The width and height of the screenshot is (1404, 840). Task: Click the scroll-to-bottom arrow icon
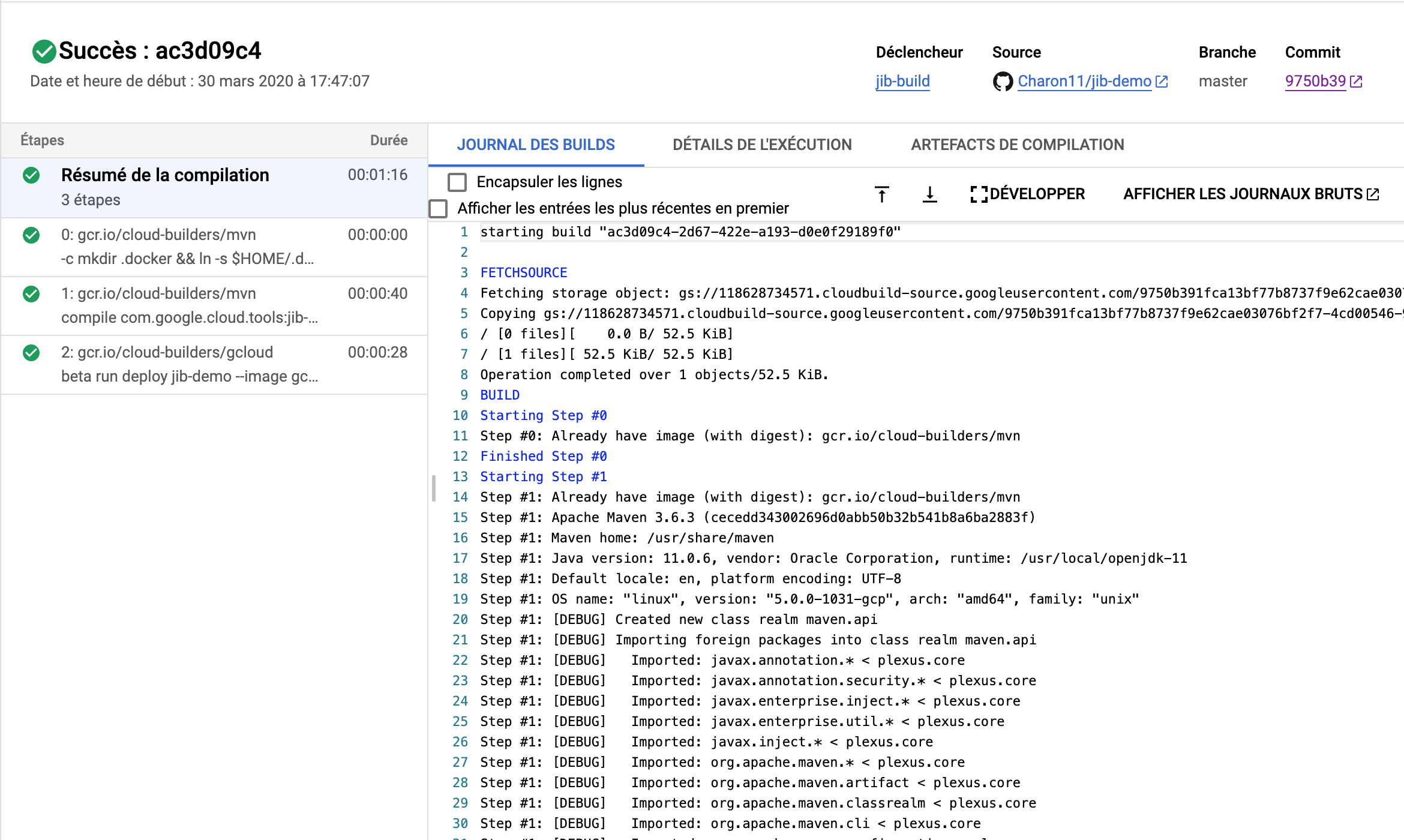point(929,194)
